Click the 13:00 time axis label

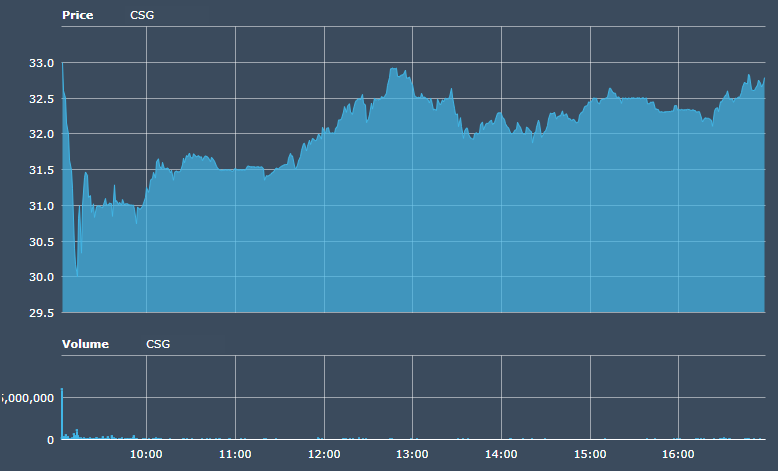coord(412,454)
